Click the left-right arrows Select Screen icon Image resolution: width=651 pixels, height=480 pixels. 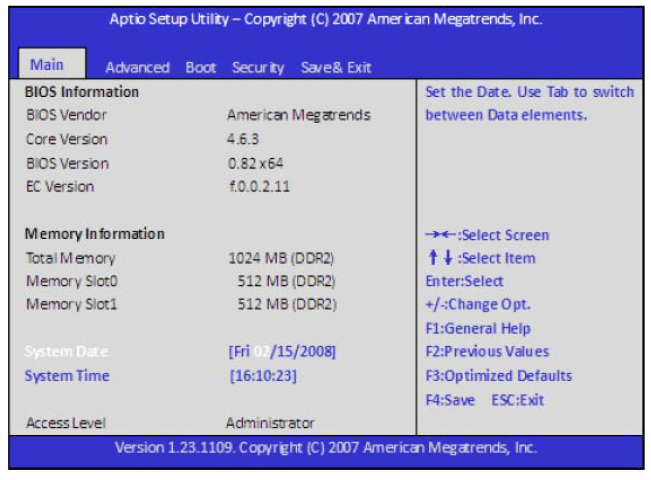(x=440, y=235)
